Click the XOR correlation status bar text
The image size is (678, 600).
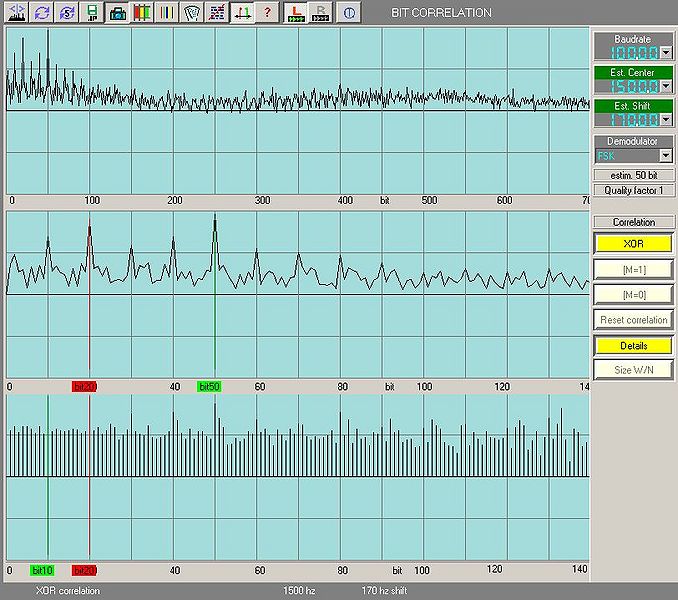[x=68, y=590]
